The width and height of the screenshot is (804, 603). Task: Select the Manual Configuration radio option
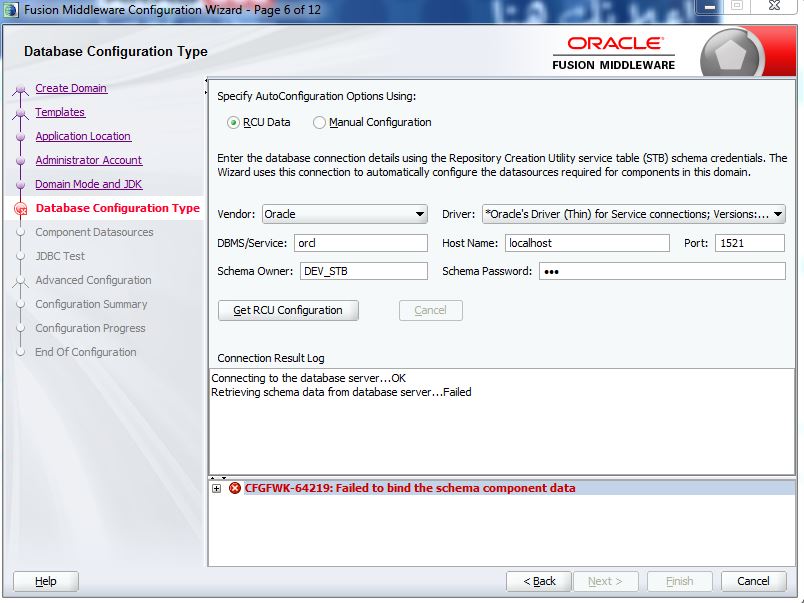click(320, 123)
